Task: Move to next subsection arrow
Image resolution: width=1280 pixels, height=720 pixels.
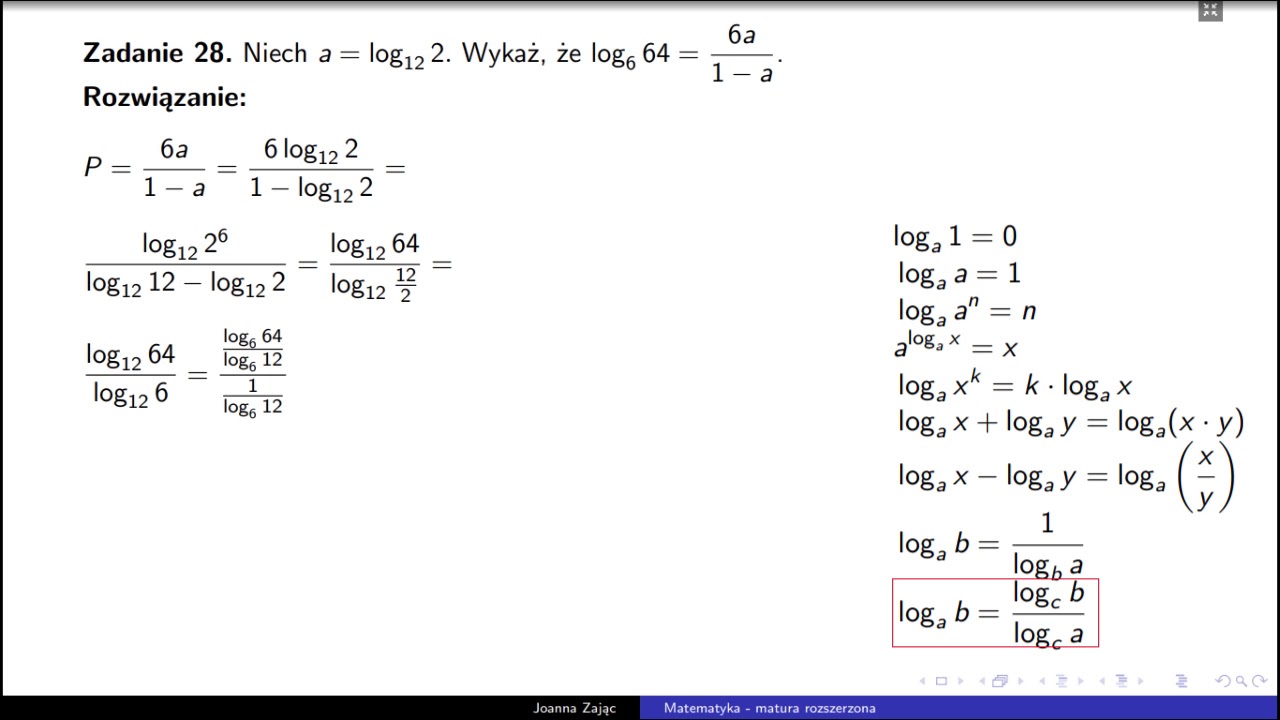Action: click(x=1081, y=681)
